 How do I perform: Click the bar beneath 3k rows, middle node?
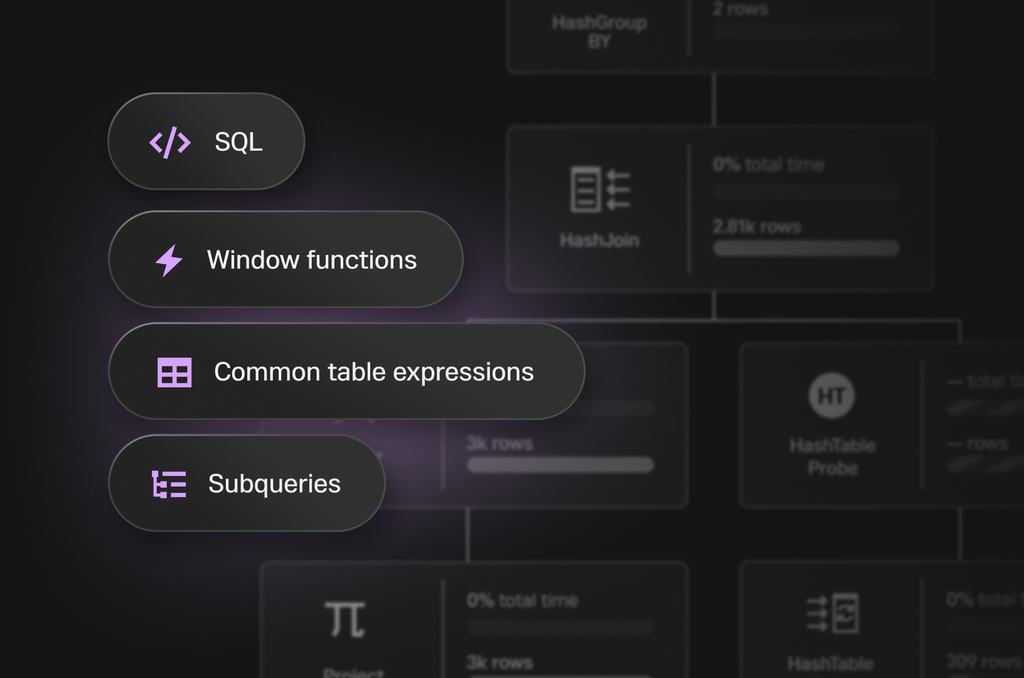[x=560, y=465]
